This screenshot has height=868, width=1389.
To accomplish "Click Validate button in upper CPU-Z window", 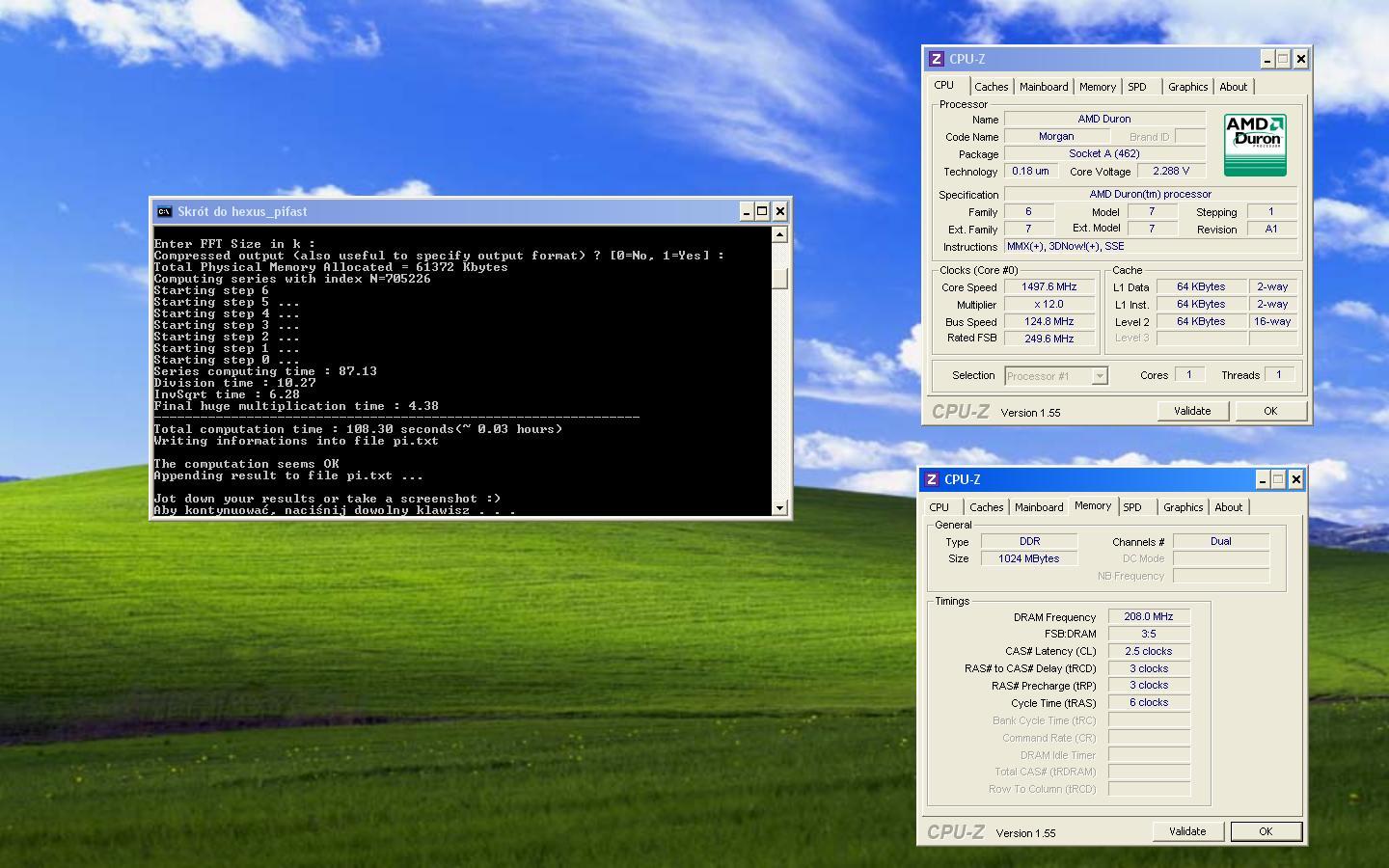I will coord(1192,411).
